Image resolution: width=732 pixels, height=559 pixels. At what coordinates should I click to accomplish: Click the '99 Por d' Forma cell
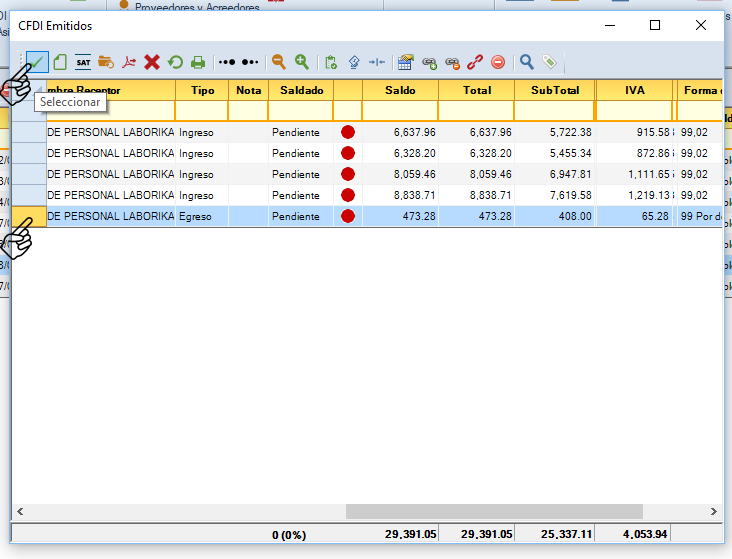point(701,216)
